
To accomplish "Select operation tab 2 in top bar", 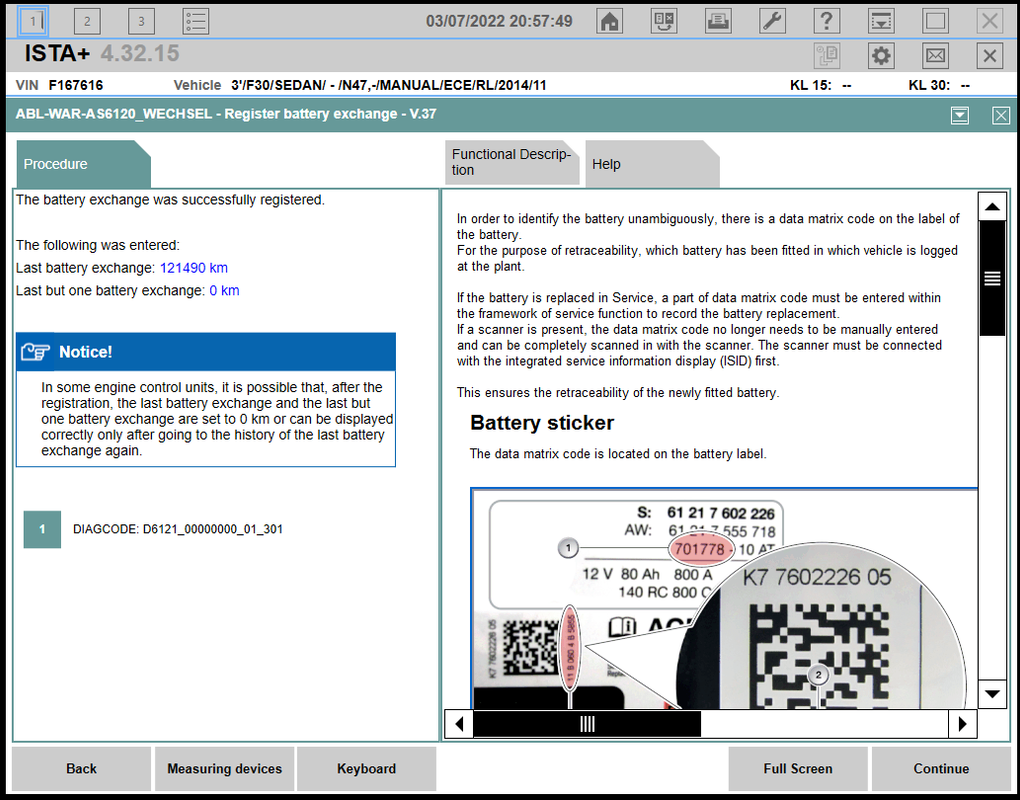I will (87, 21).
